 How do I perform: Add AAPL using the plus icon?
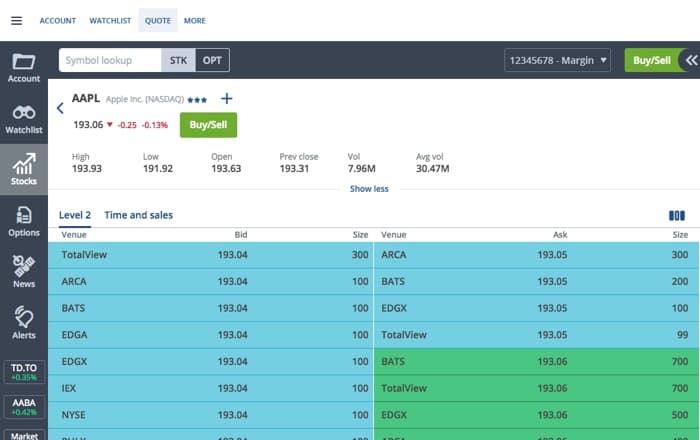pos(227,99)
